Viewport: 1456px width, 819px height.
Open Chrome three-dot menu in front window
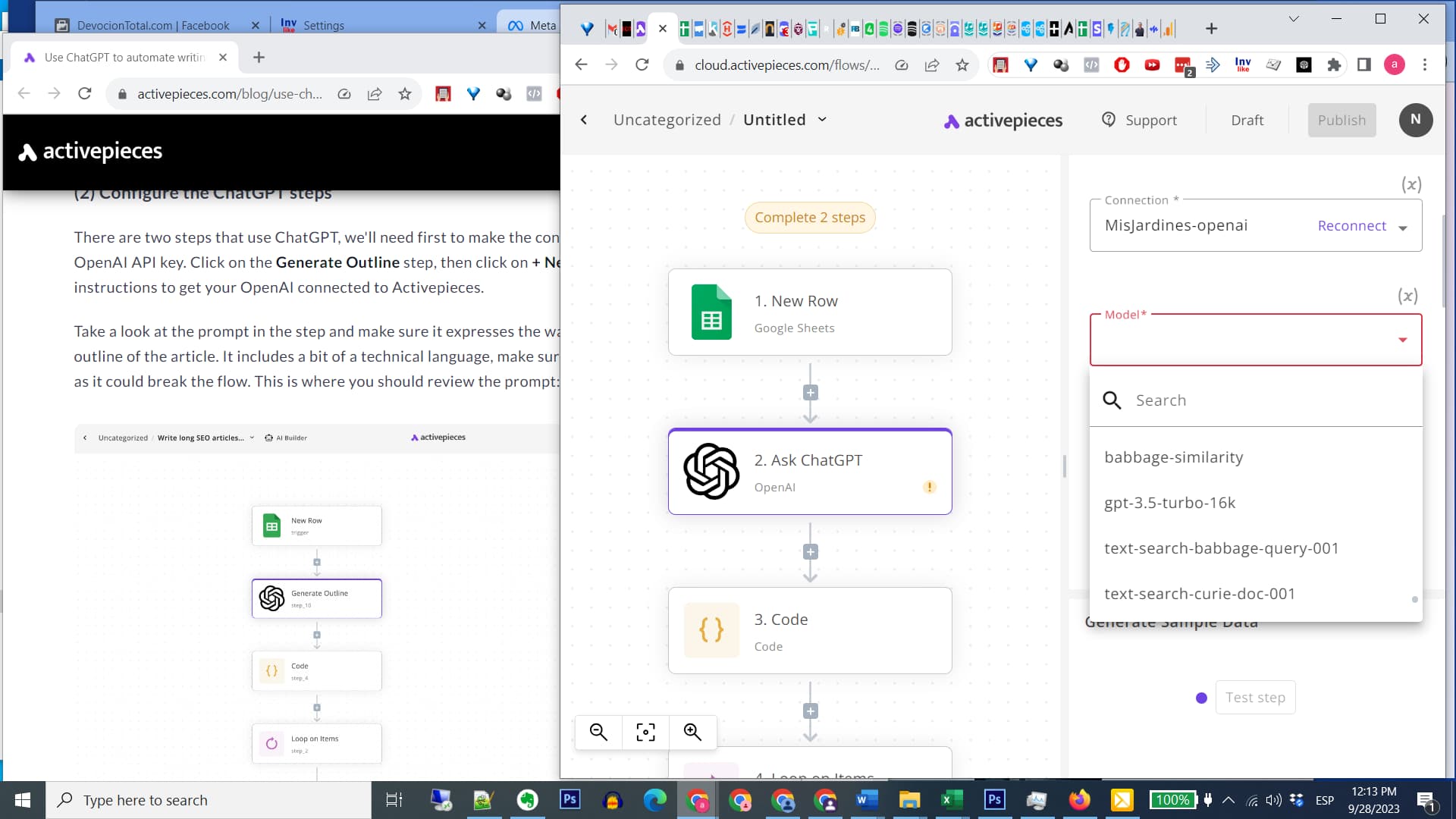[1425, 65]
